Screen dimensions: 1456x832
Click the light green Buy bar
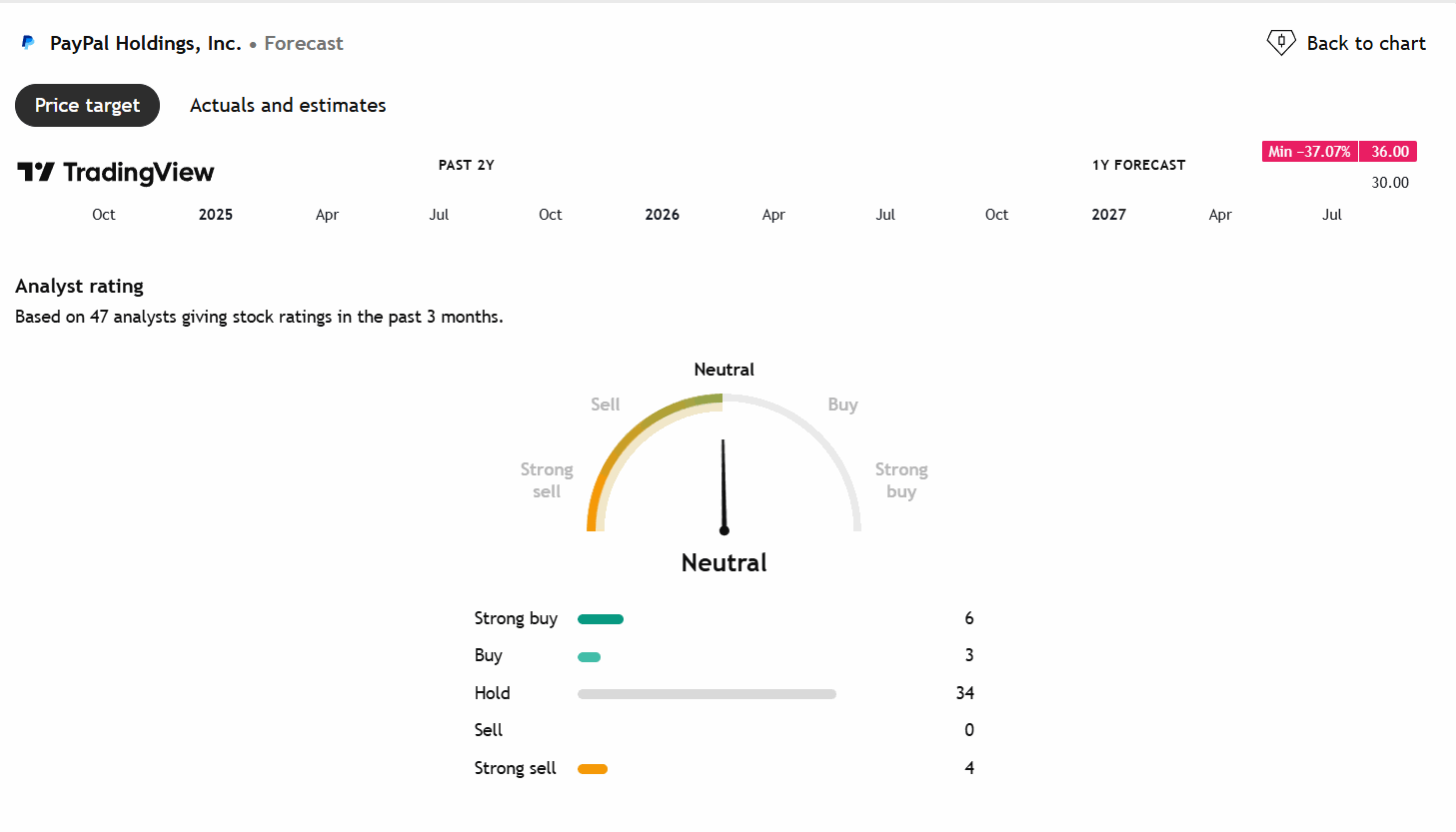coord(590,656)
